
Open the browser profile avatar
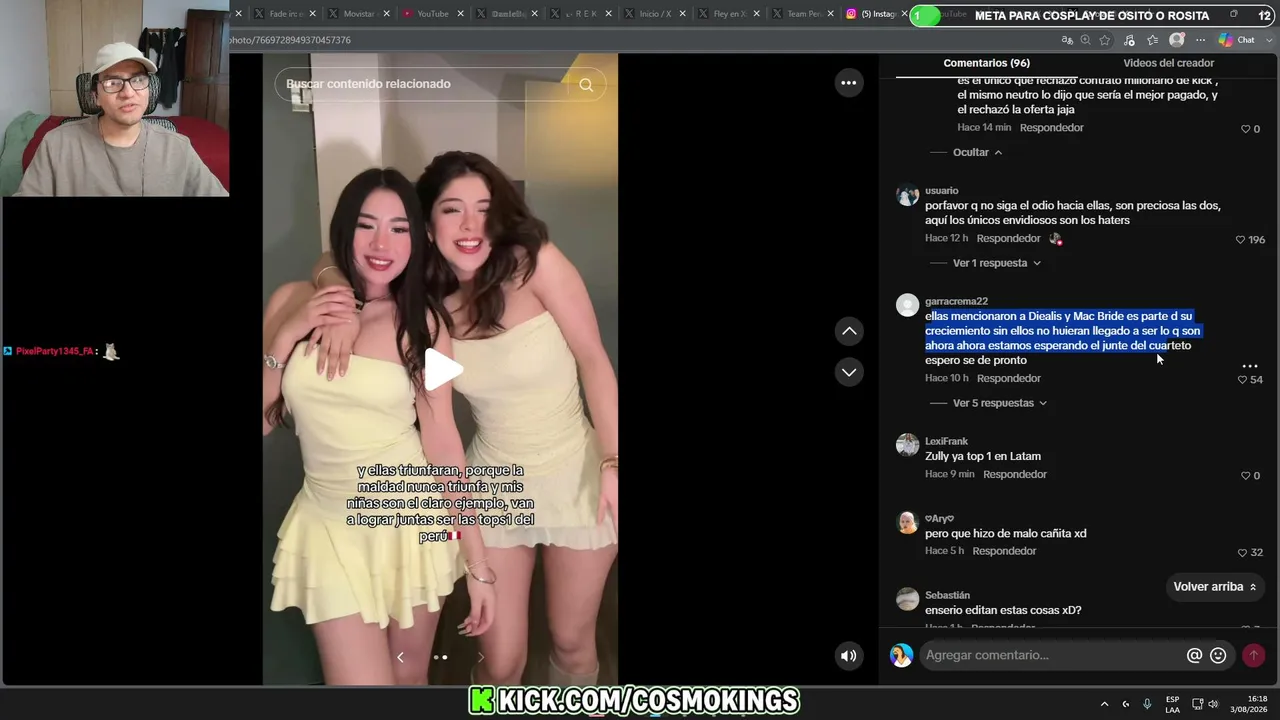click(x=1177, y=40)
